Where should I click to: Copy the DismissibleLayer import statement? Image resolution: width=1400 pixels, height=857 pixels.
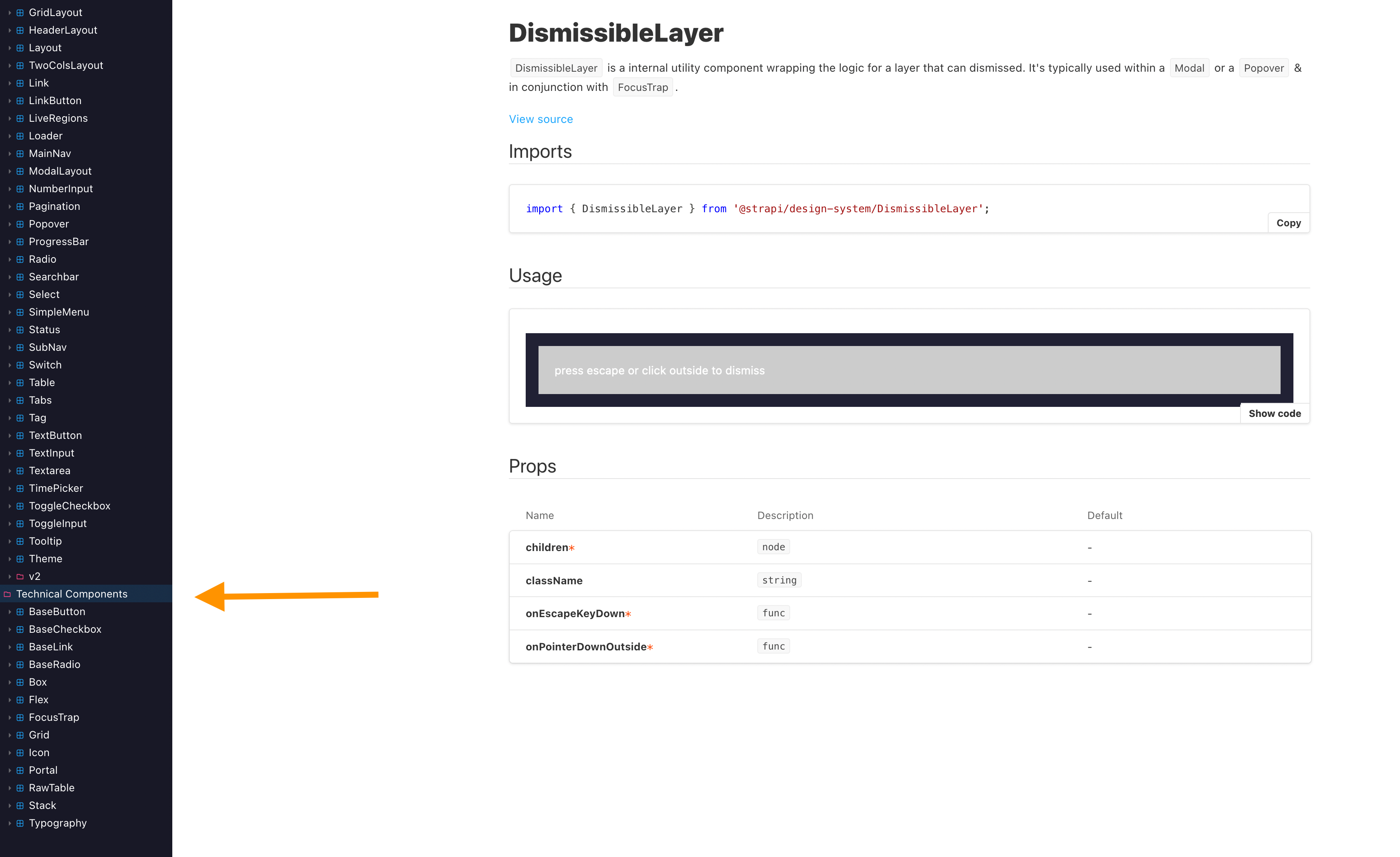(x=1288, y=223)
